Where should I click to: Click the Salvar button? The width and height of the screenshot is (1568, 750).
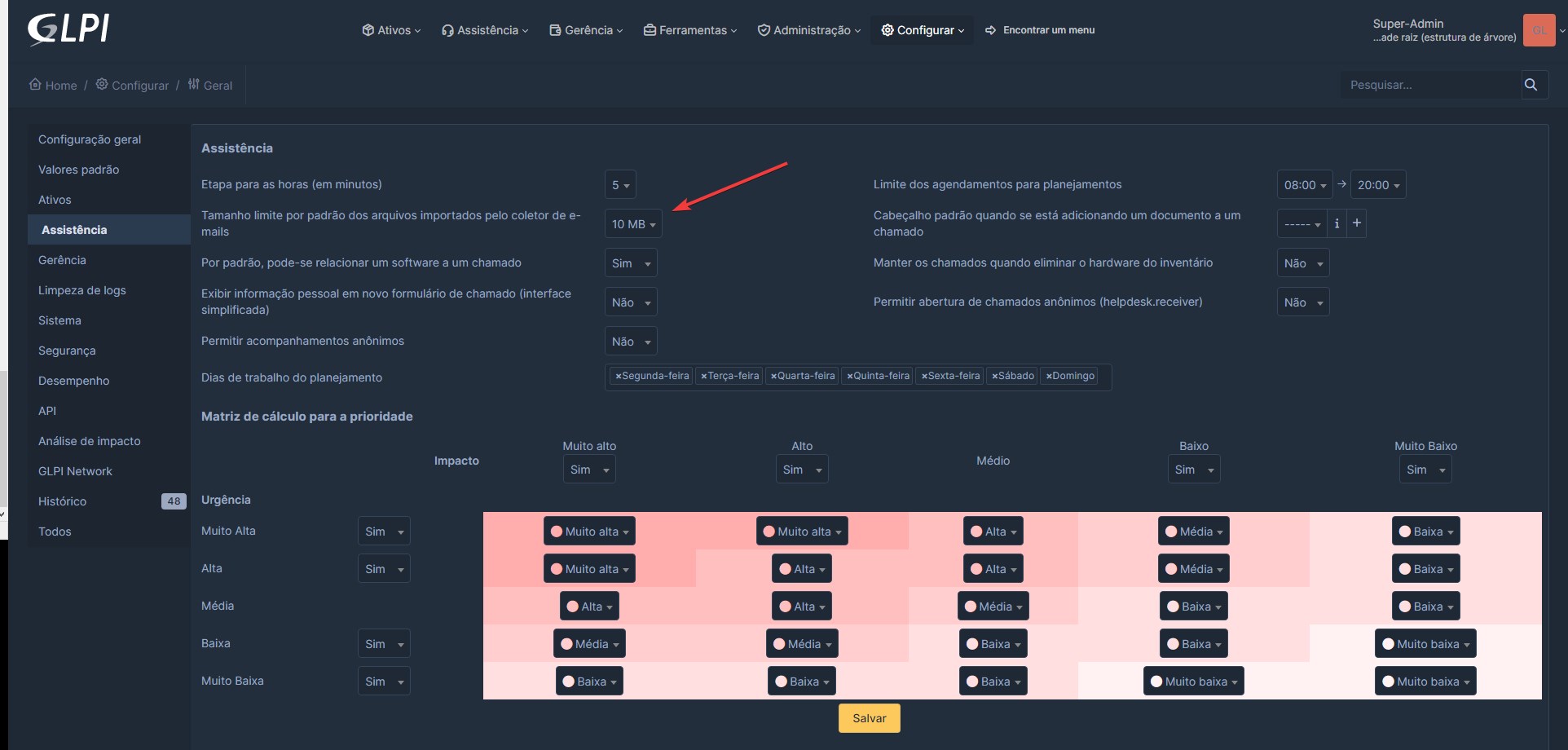869,718
